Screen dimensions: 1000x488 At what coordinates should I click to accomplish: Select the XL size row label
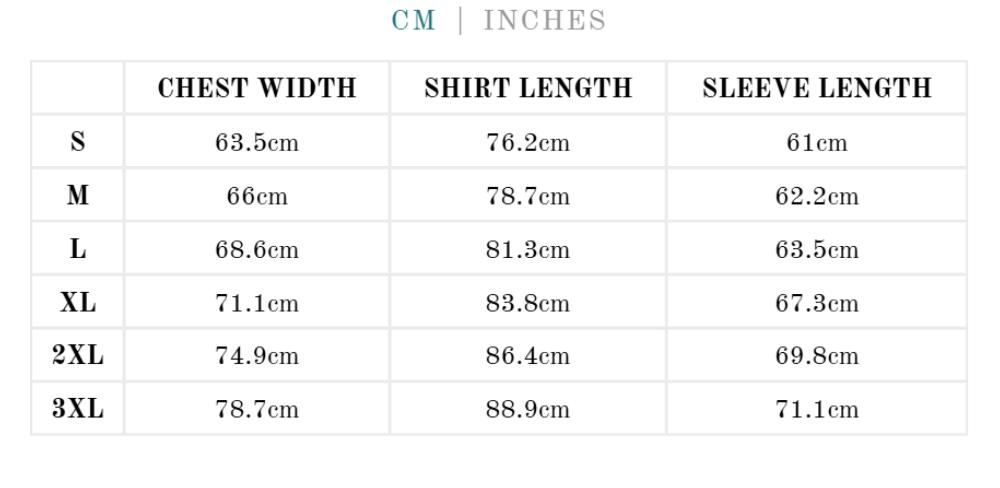(x=78, y=303)
